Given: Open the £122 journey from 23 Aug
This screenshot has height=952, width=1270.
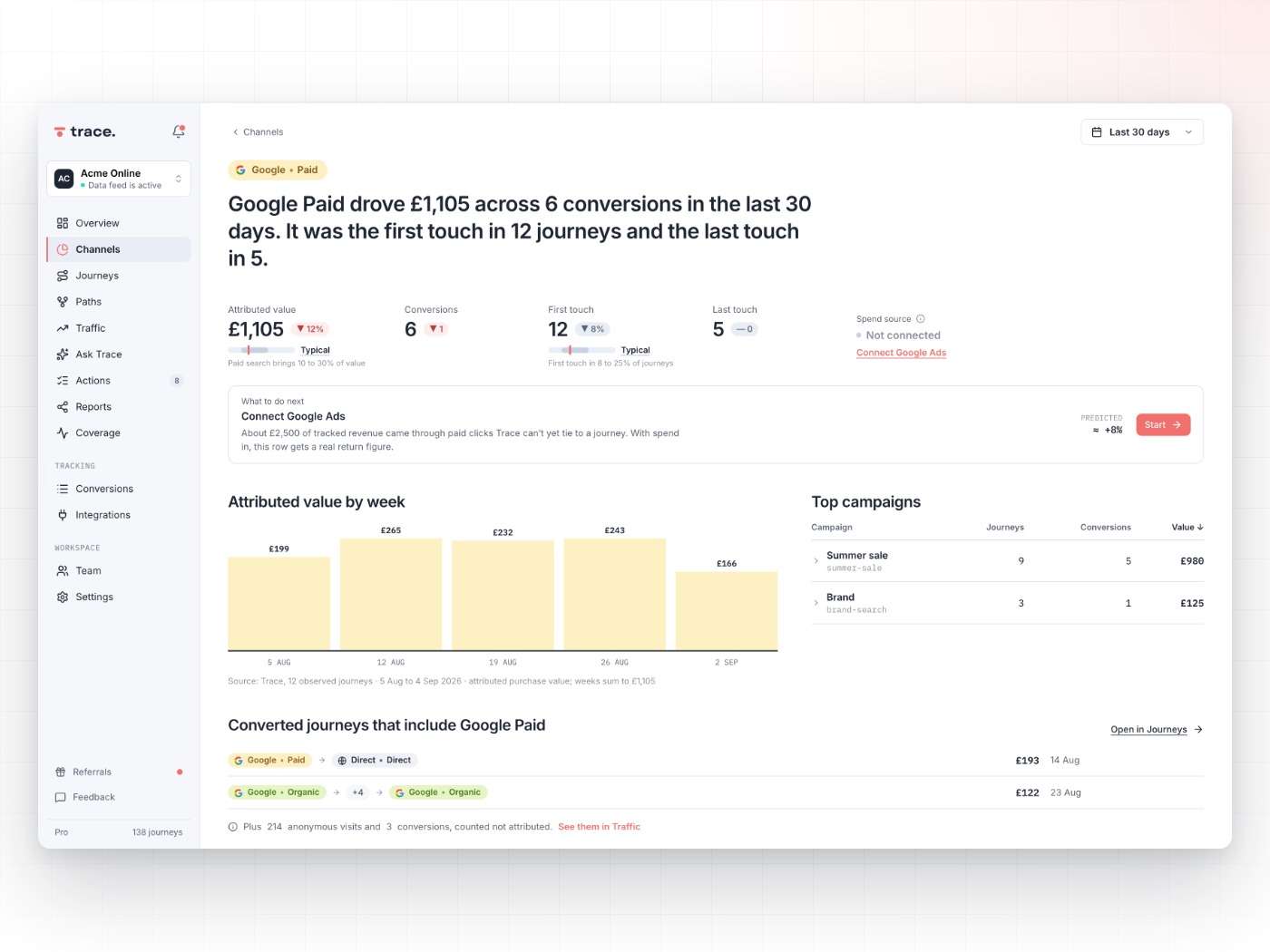Looking at the screenshot, I should tap(716, 792).
